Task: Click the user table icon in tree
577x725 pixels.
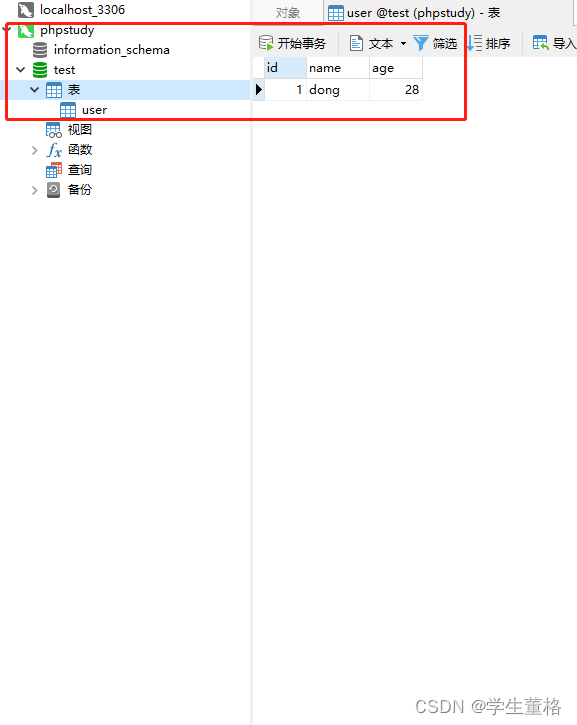Action: 68,110
